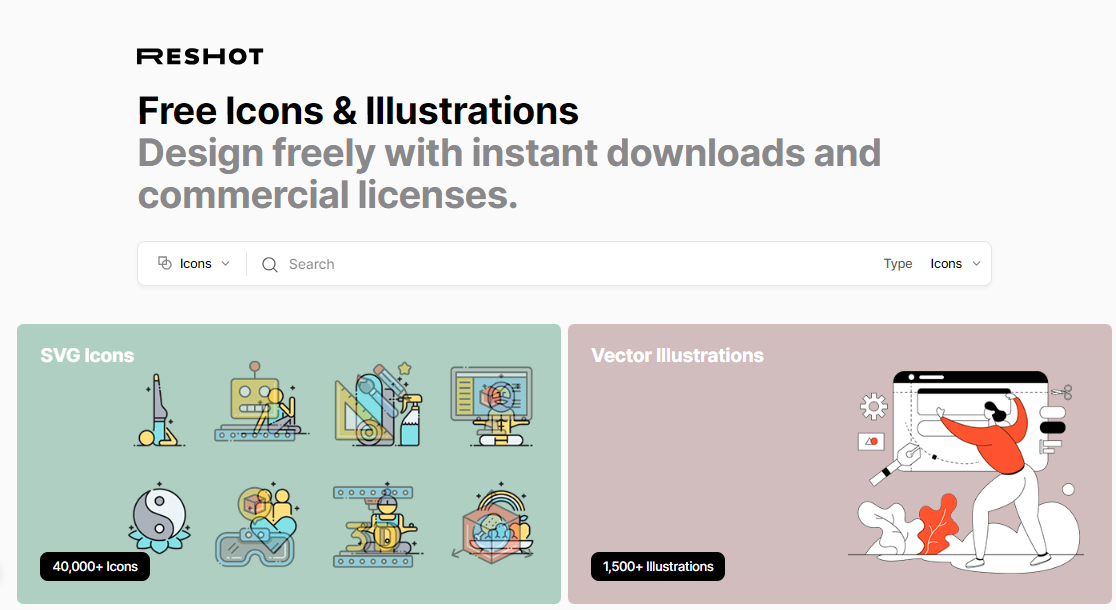Select the meditating person with monitor icon
Image resolution: width=1116 pixels, height=610 pixels.
(x=490, y=404)
